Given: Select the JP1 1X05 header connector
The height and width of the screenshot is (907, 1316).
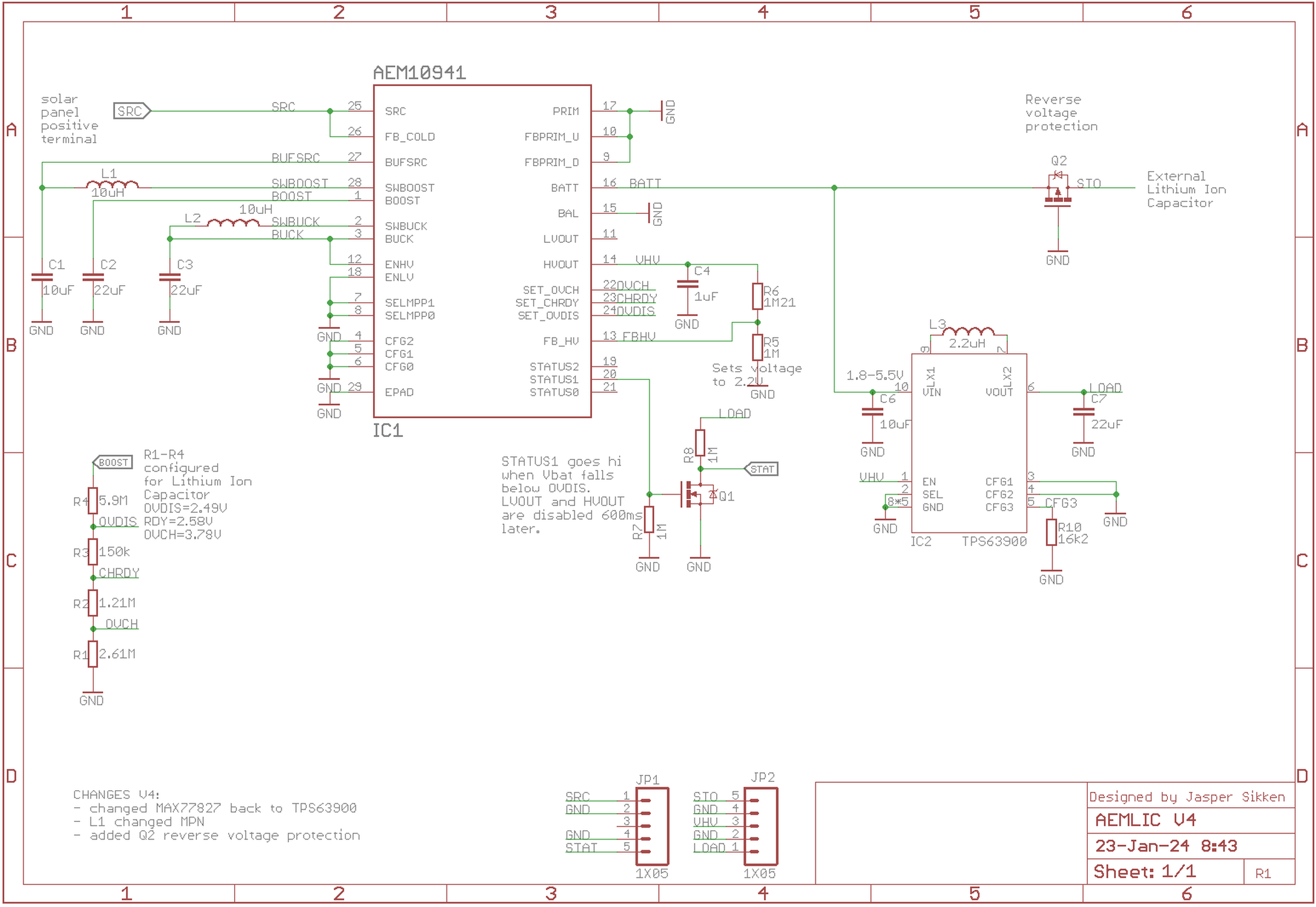Looking at the screenshot, I should [x=653, y=826].
